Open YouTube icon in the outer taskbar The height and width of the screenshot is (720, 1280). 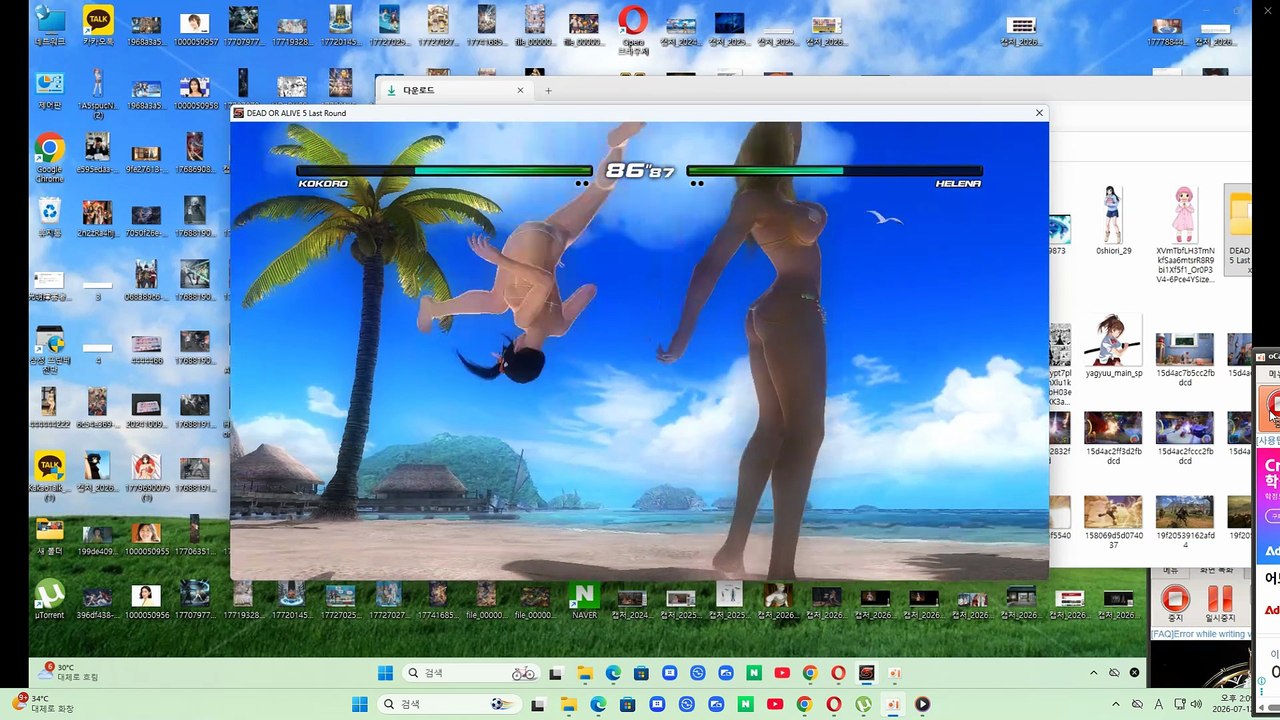775,704
